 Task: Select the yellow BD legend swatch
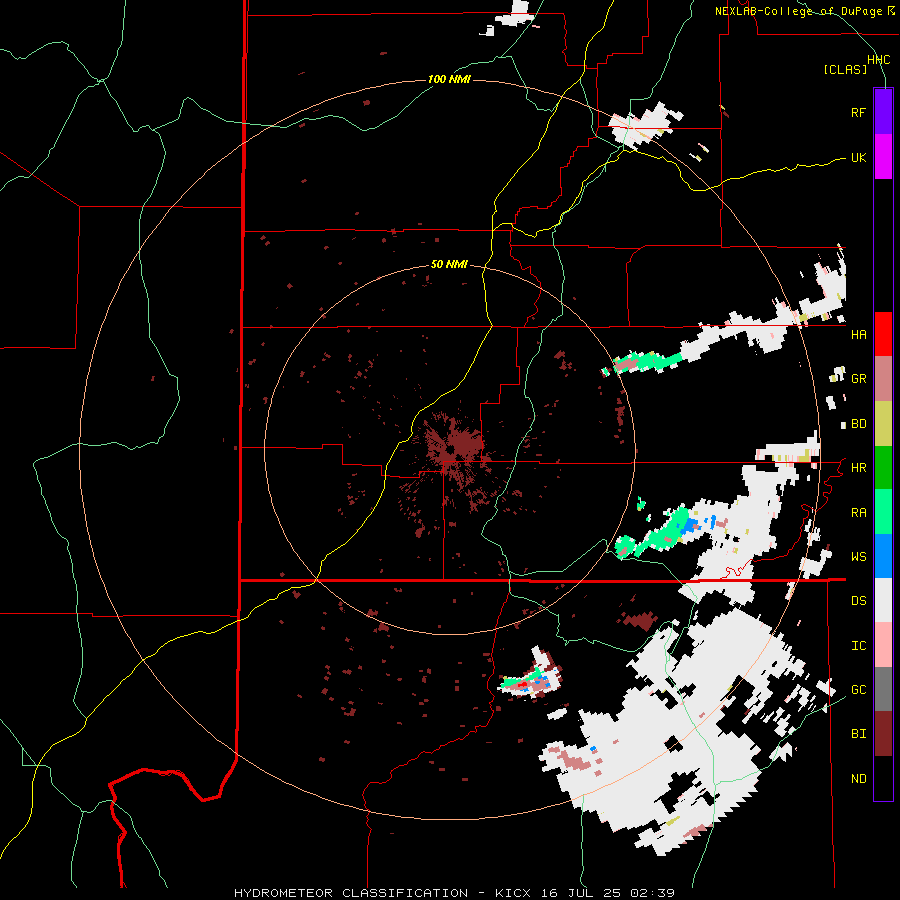pos(883,423)
